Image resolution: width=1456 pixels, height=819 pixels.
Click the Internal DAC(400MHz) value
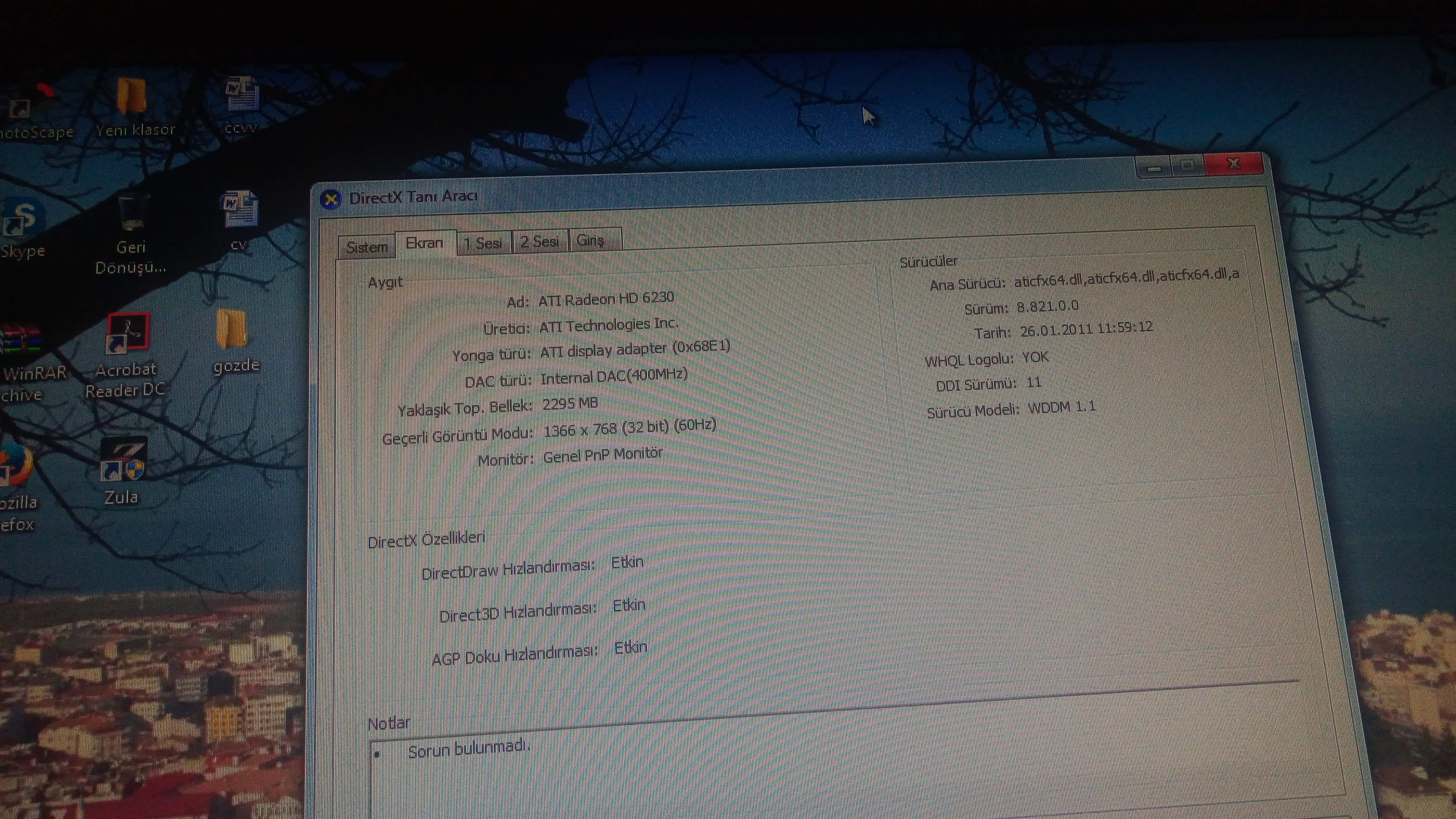coord(614,376)
